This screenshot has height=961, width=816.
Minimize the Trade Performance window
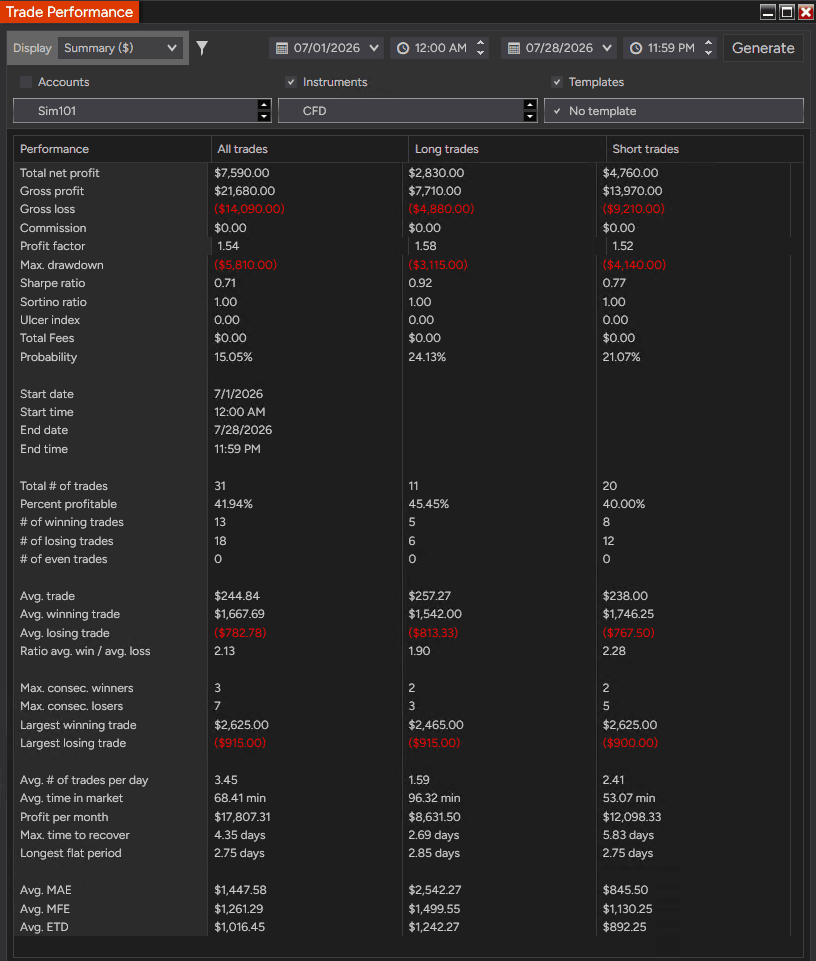coord(768,12)
